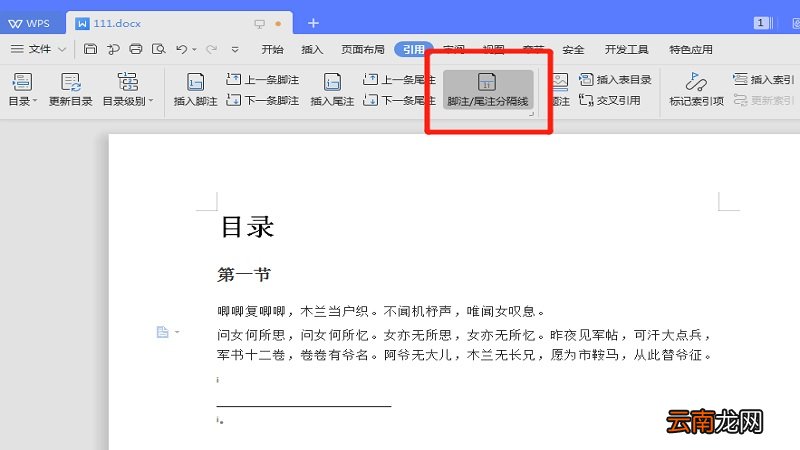Click the Redo arrow icon
The width and height of the screenshot is (800, 450).
[211, 49]
